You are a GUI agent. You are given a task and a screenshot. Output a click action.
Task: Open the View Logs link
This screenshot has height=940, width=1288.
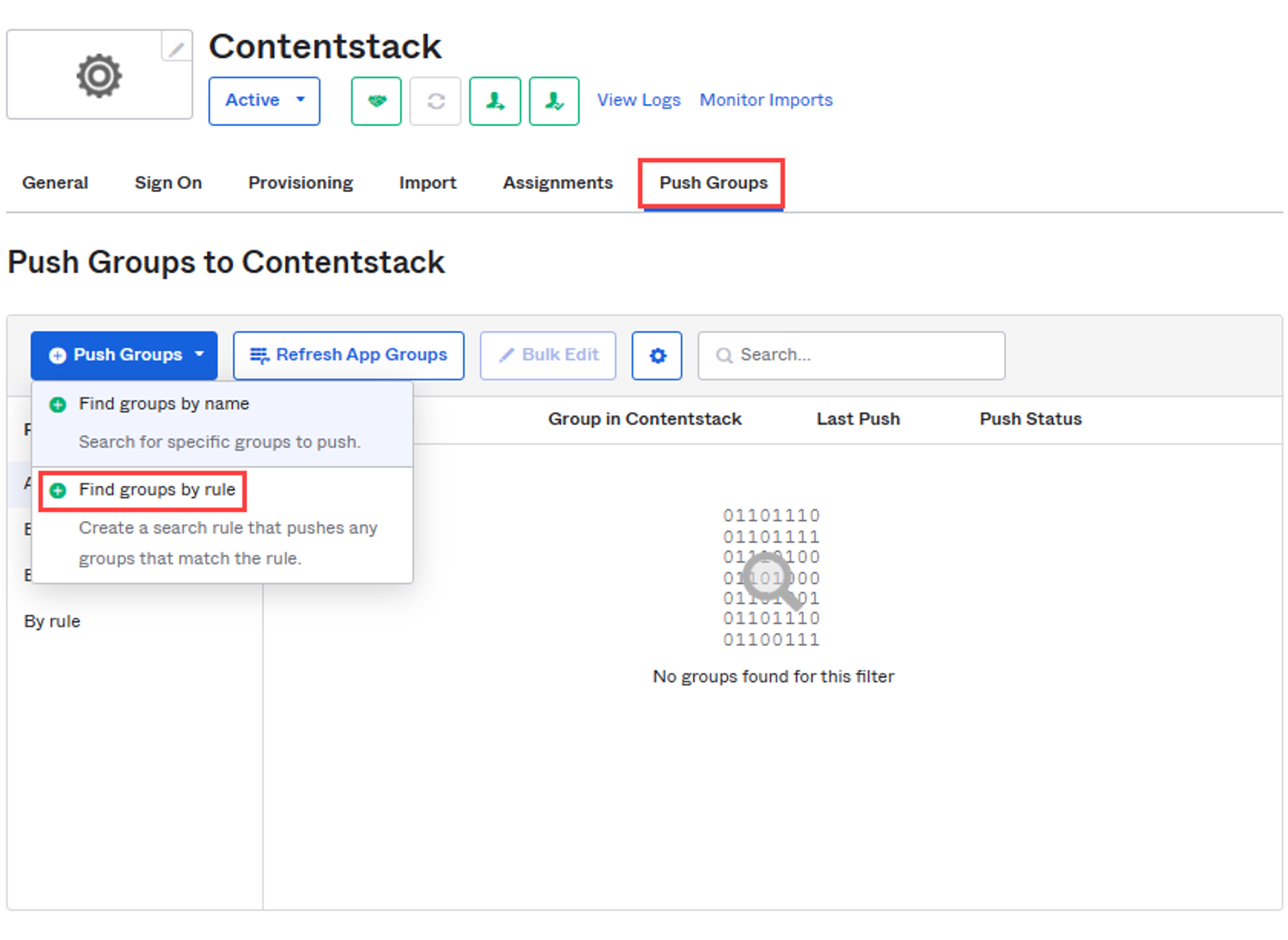click(x=638, y=100)
